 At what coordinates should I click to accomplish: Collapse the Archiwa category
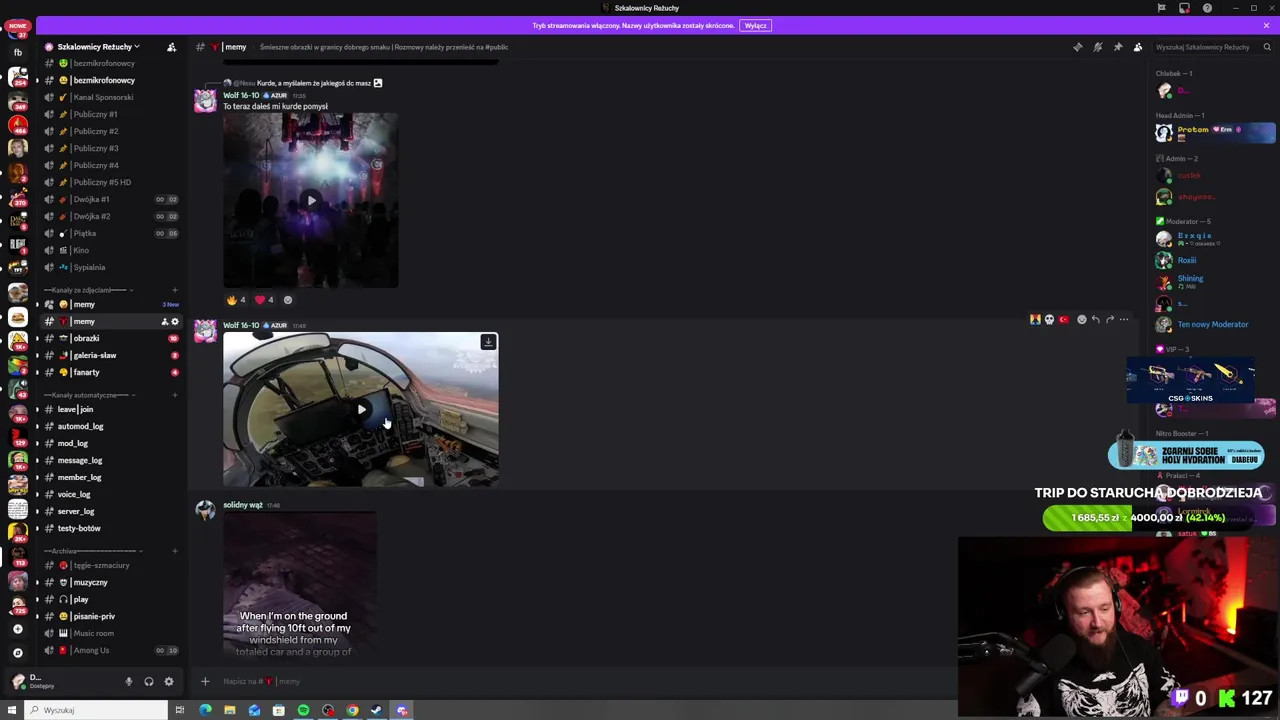[x=92, y=551]
